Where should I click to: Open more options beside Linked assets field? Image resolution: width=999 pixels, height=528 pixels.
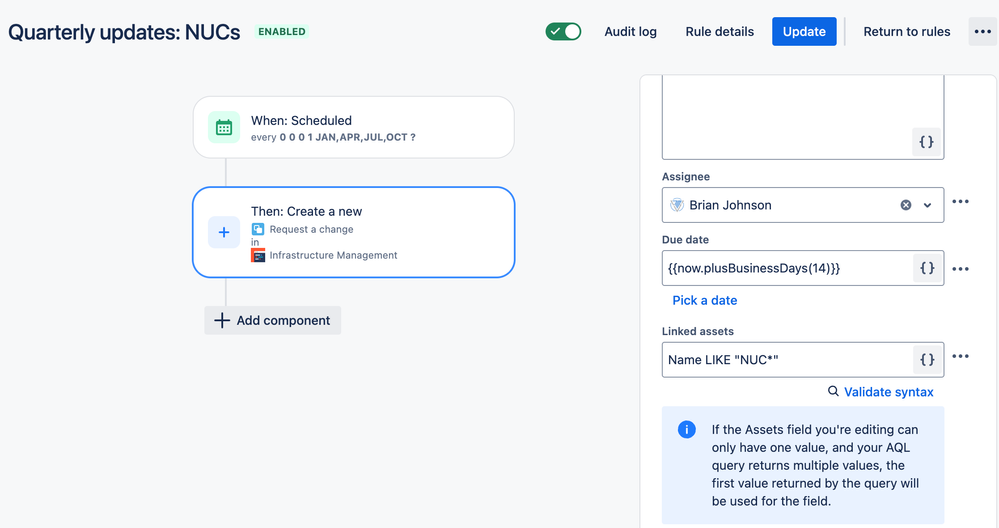(x=960, y=357)
